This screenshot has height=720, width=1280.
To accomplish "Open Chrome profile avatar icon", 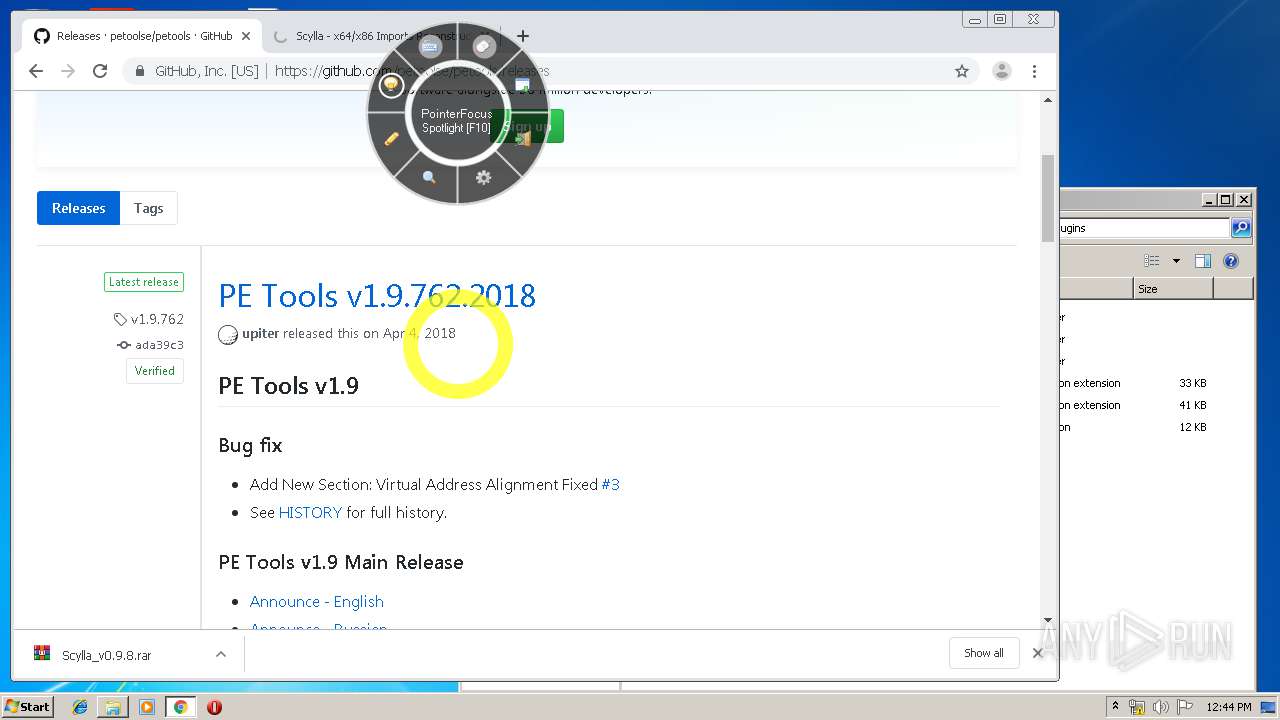I will tap(1001, 71).
